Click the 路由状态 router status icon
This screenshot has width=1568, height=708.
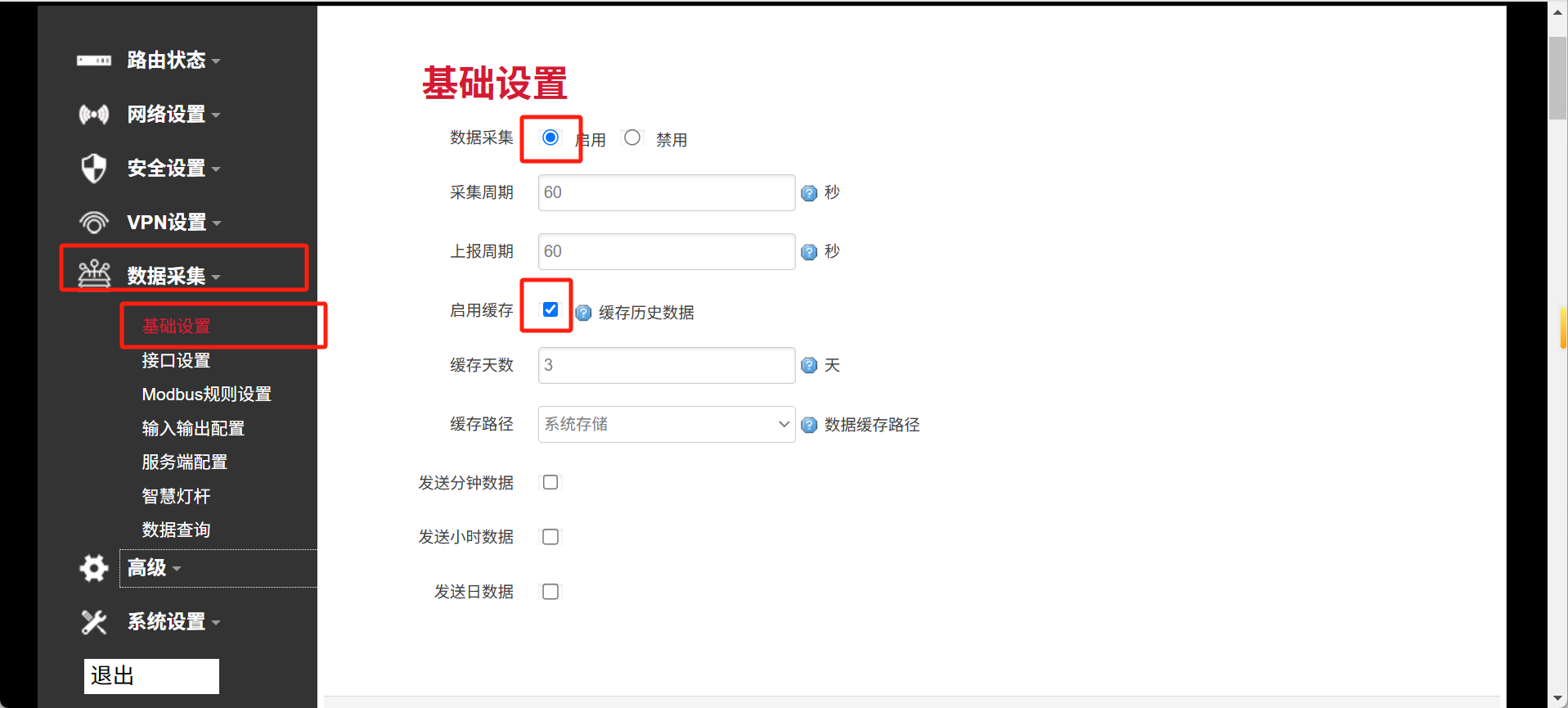point(93,60)
